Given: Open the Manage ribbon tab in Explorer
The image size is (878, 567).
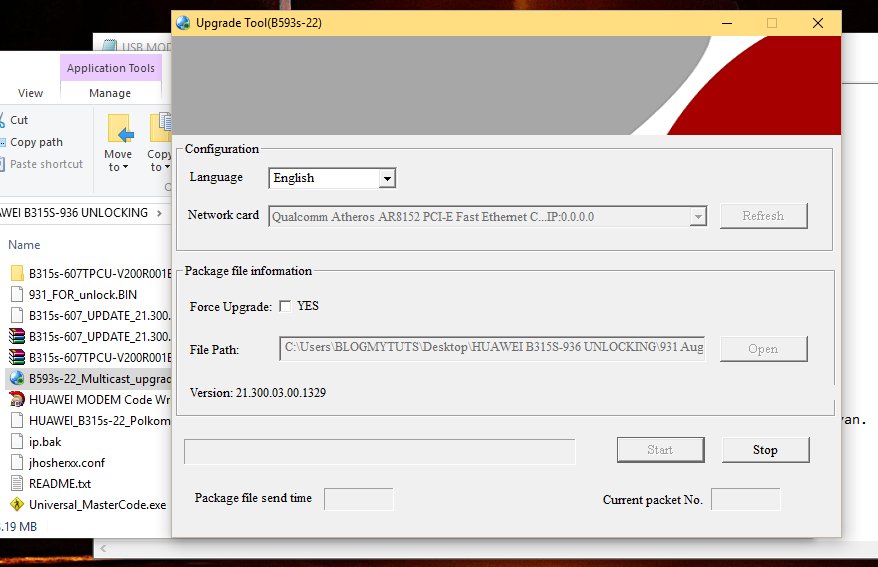Looking at the screenshot, I should tap(110, 93).
